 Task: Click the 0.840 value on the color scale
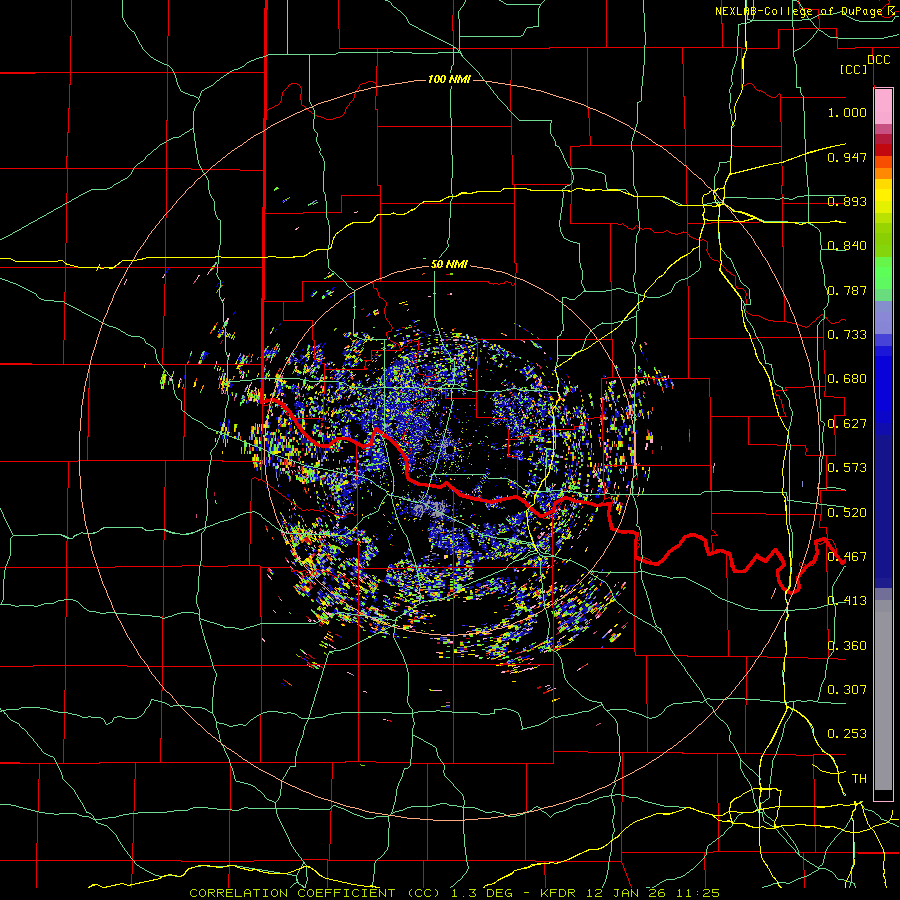[x=847, y=246]
